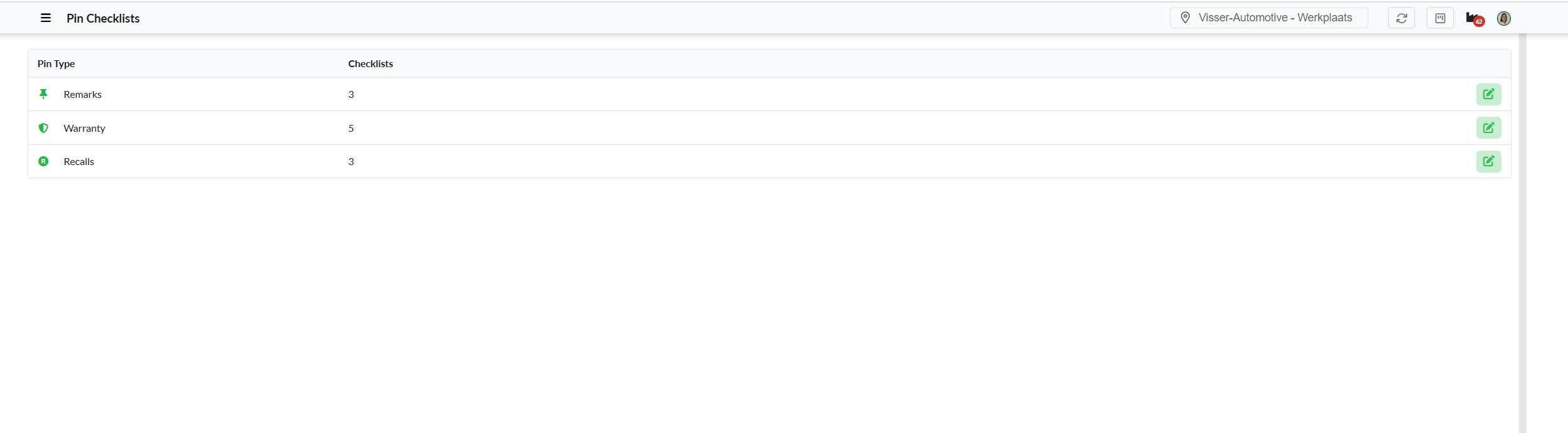Click the green pin icon beside Remarks
The width and height of the screenshot is (1568, 433).
click(x=43, y=94)
